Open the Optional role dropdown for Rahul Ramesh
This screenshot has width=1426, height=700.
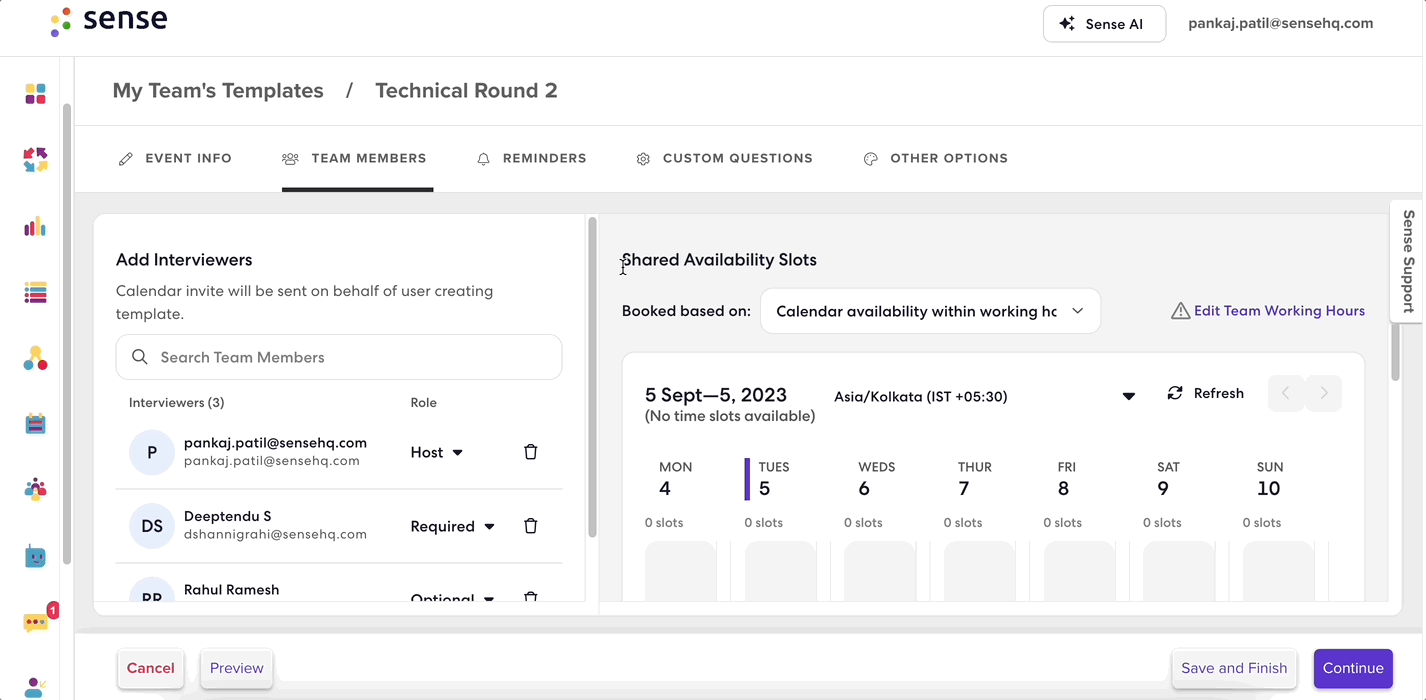(x=453, y=598)
